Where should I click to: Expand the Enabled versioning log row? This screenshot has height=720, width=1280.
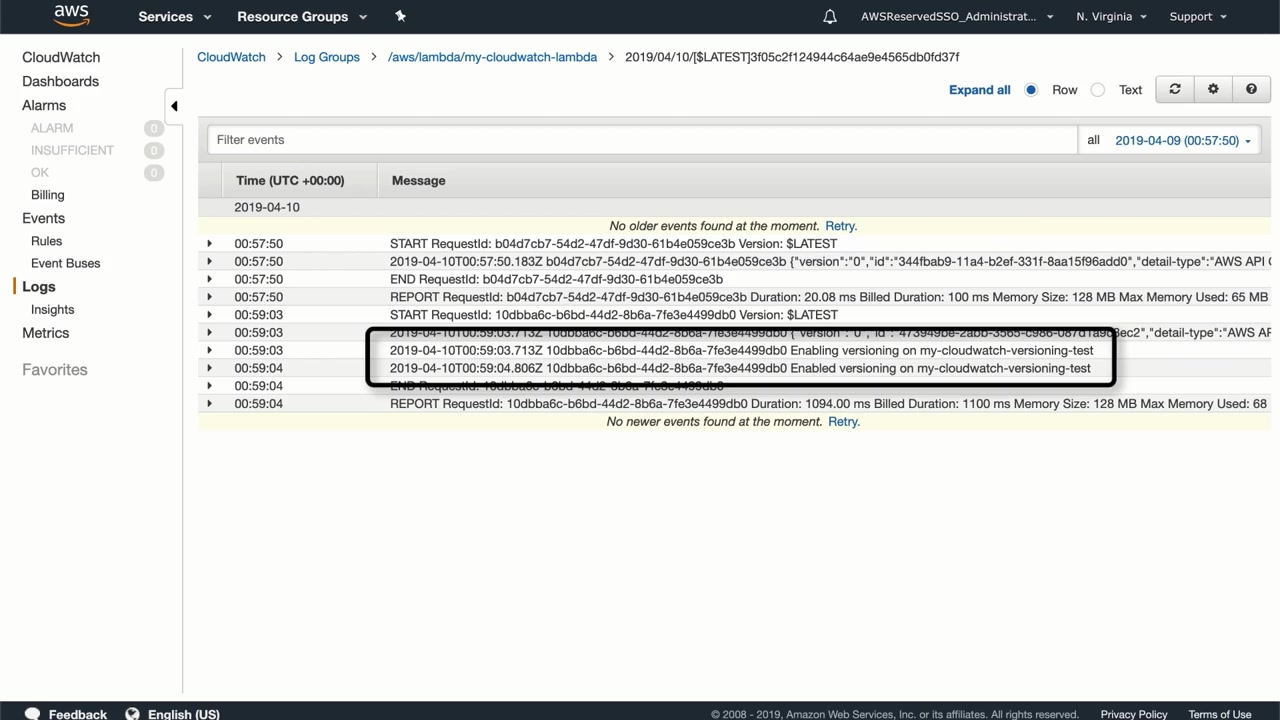pyautogui.click(x=209, y=368)
